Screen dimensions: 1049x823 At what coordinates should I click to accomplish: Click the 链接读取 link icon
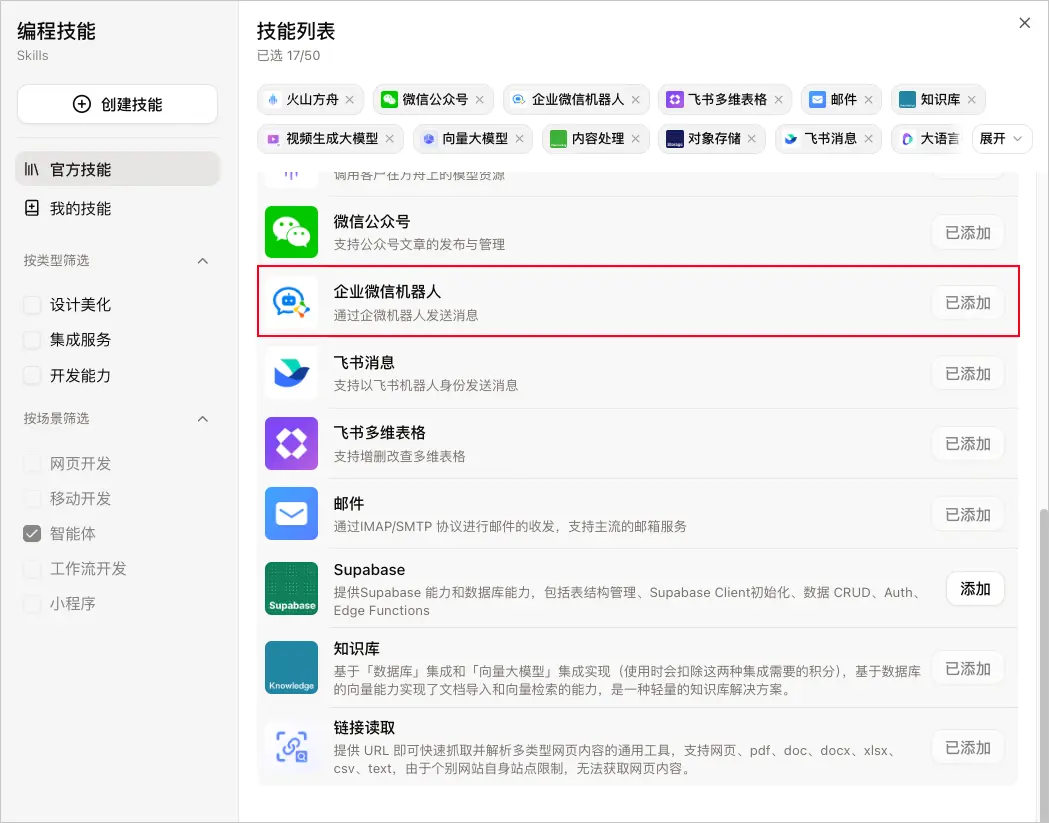click(291, 747)
